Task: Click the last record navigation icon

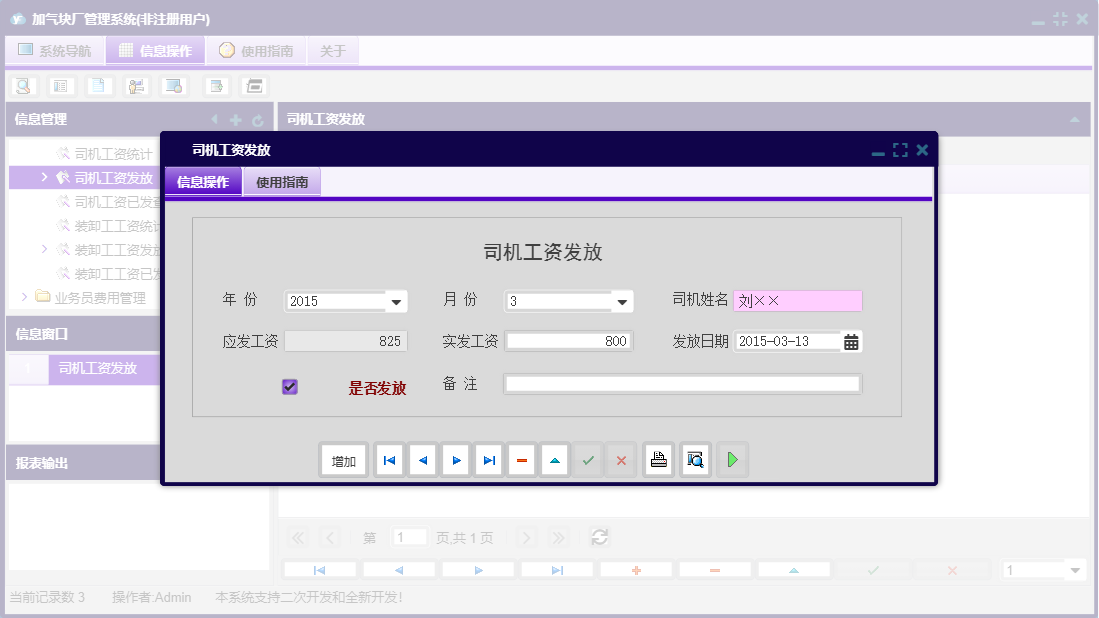Action: pos(488,459)
